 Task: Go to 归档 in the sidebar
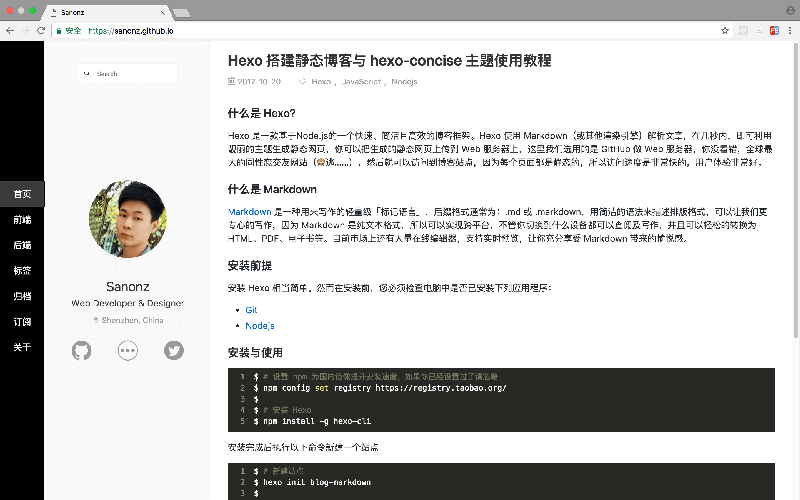22,297
